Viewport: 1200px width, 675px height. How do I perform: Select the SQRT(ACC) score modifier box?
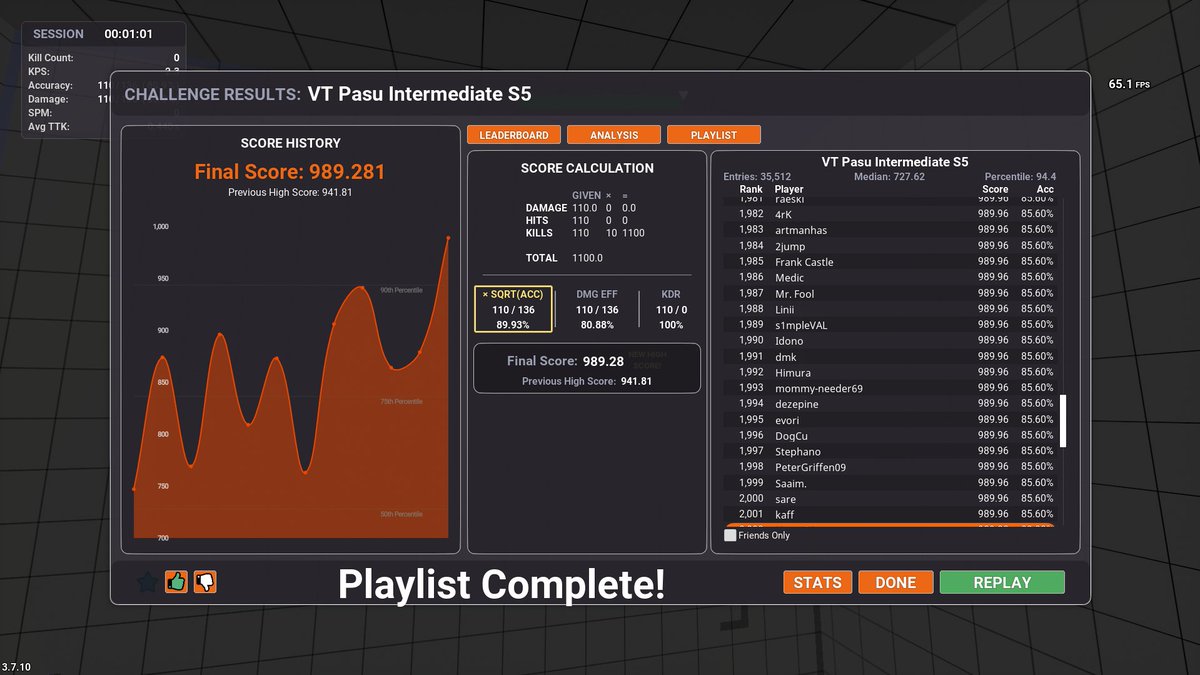[x=513, y=308]
